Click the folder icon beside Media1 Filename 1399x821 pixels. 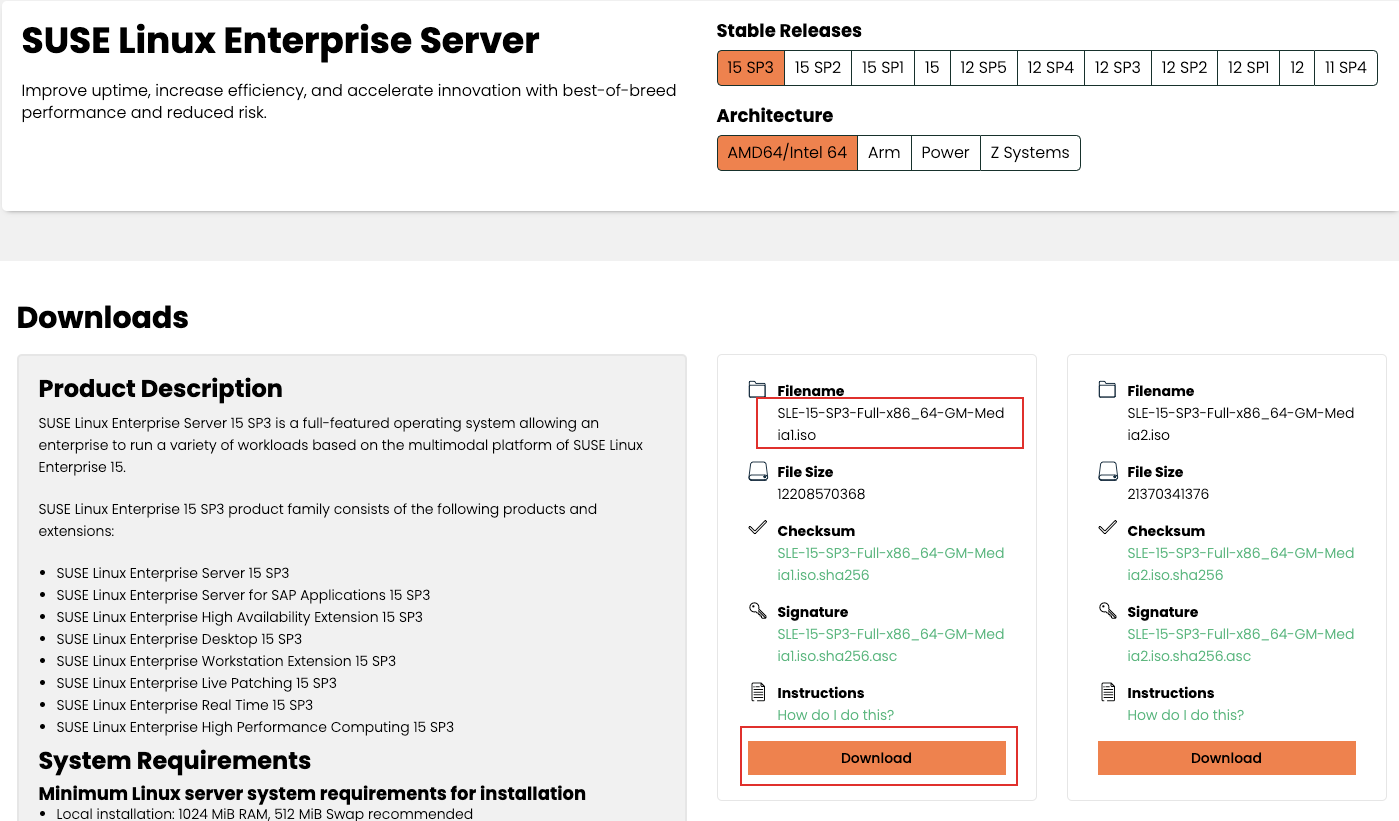point(757,389)
